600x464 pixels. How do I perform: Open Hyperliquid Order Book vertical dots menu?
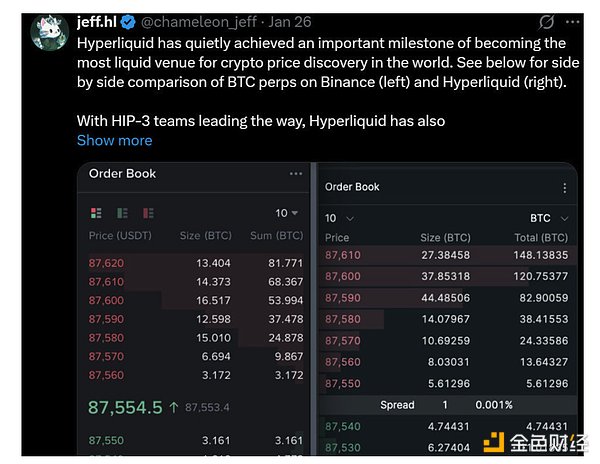tap(566, 187)
